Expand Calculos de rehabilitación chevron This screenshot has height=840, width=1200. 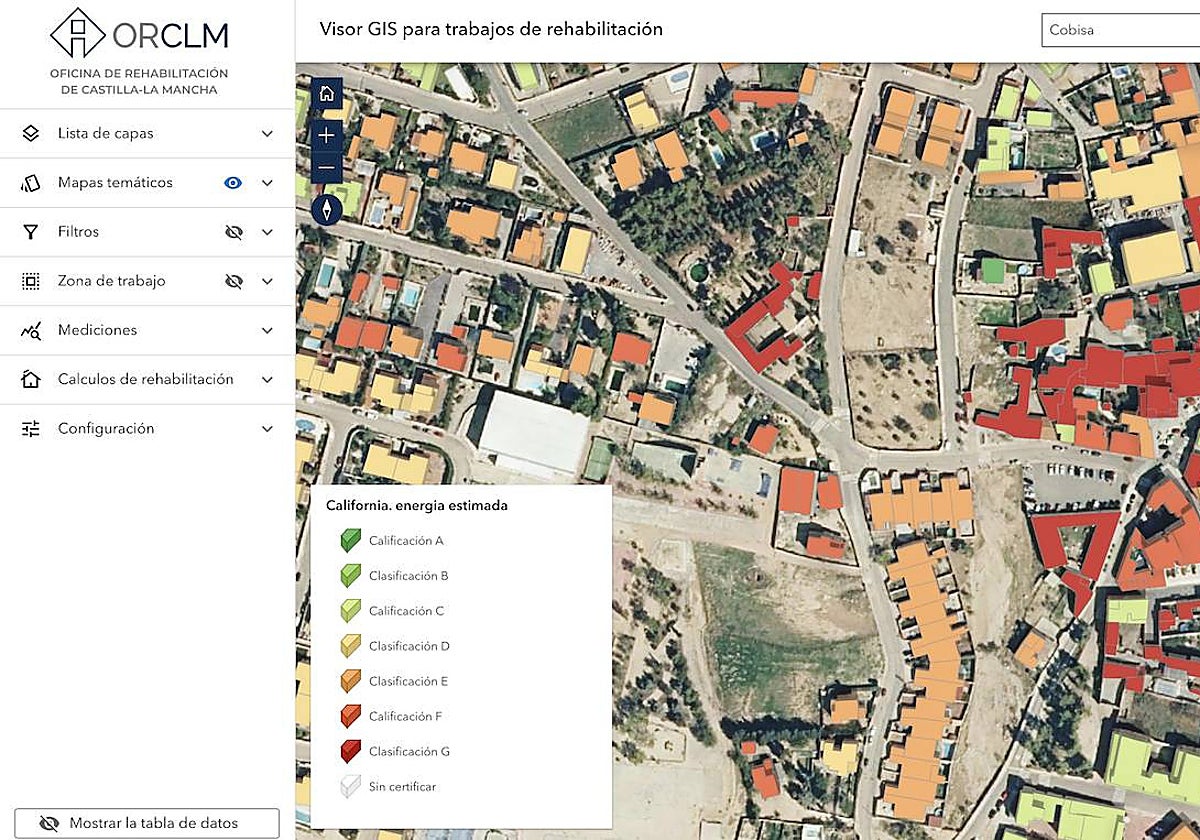(x=267, y=380)
